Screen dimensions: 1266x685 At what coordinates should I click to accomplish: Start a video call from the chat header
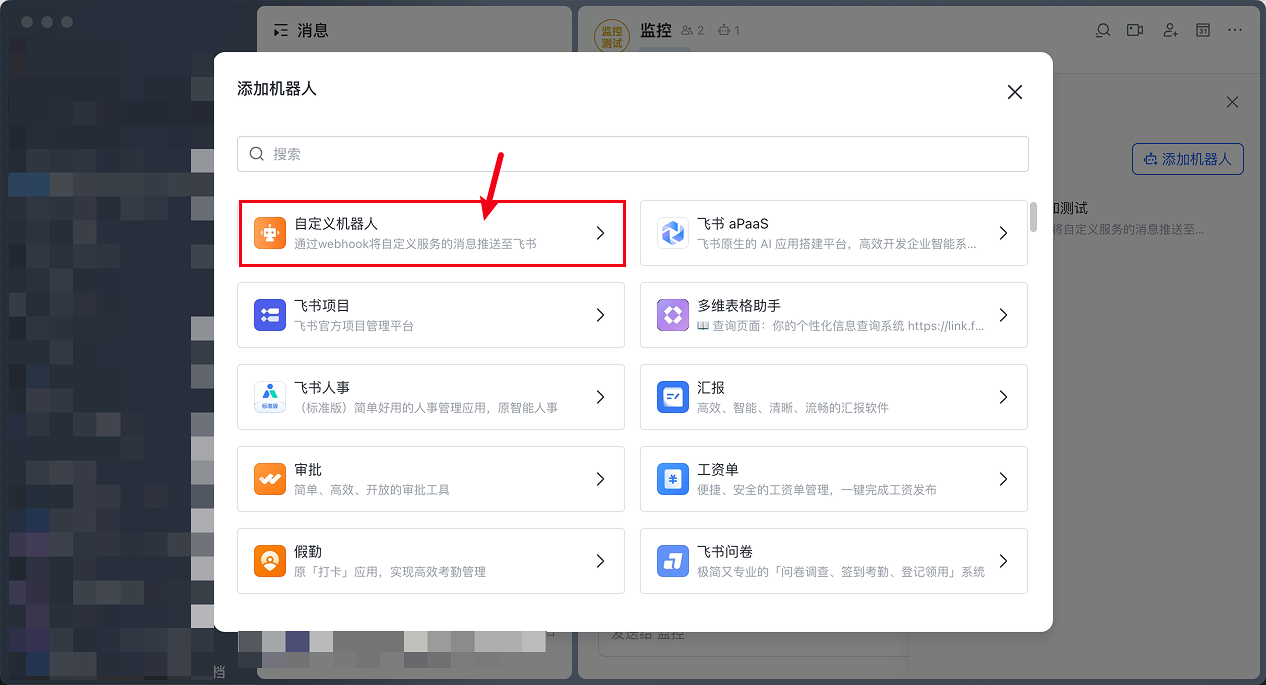[1134, 30]
